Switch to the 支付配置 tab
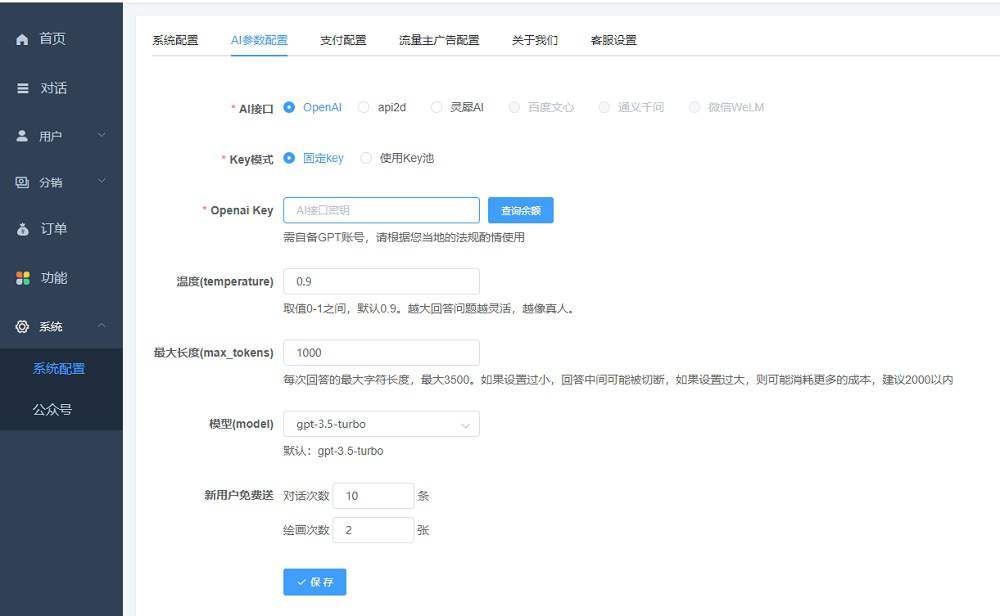Viewport: 1000px width, 616px height. pos(343,40)
